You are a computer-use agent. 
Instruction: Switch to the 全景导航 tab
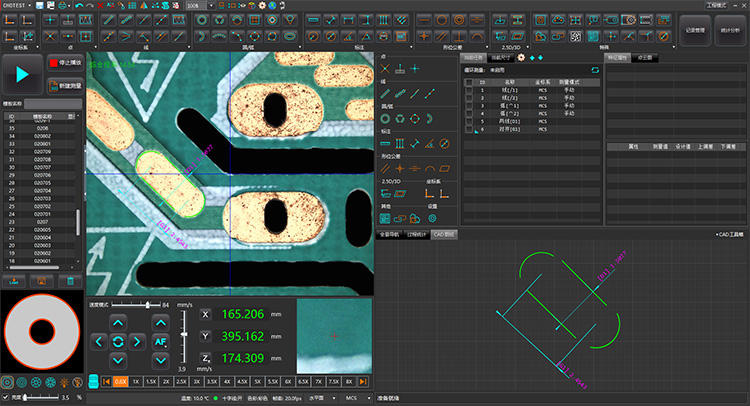tap(389, 234)
